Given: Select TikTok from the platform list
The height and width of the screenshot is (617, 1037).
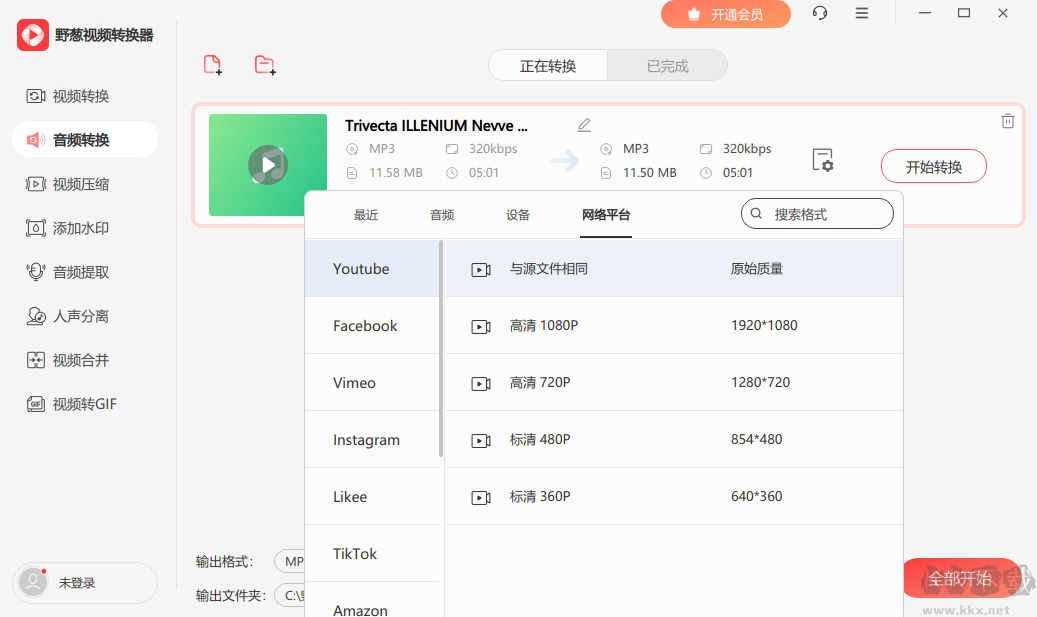Looking at the screenshot, I should tap(360, 553).
